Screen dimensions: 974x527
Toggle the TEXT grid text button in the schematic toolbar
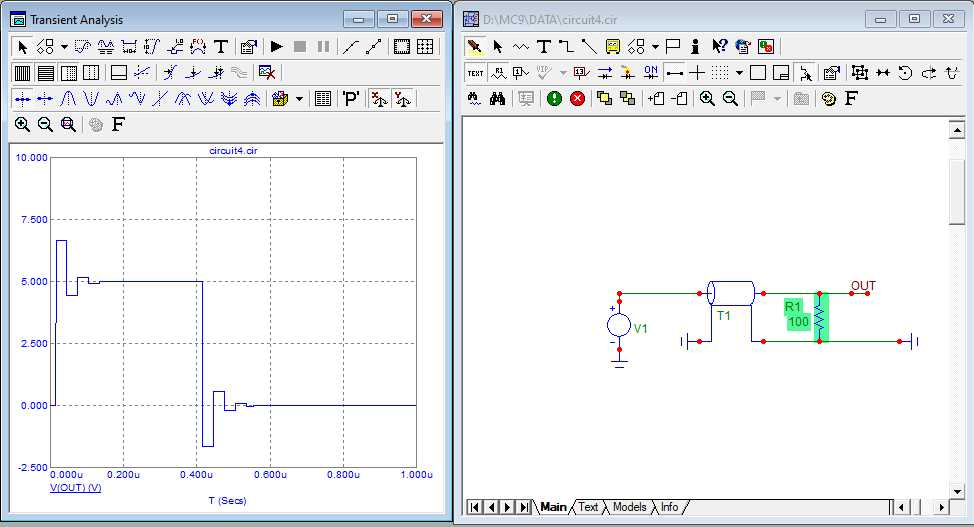pos(475,72)
